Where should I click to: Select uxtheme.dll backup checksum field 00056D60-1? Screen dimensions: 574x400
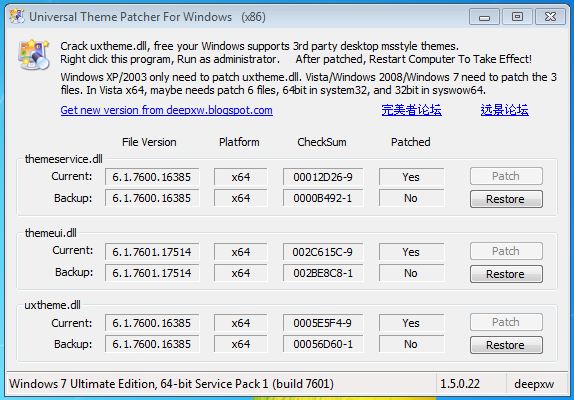coord(323,344)
